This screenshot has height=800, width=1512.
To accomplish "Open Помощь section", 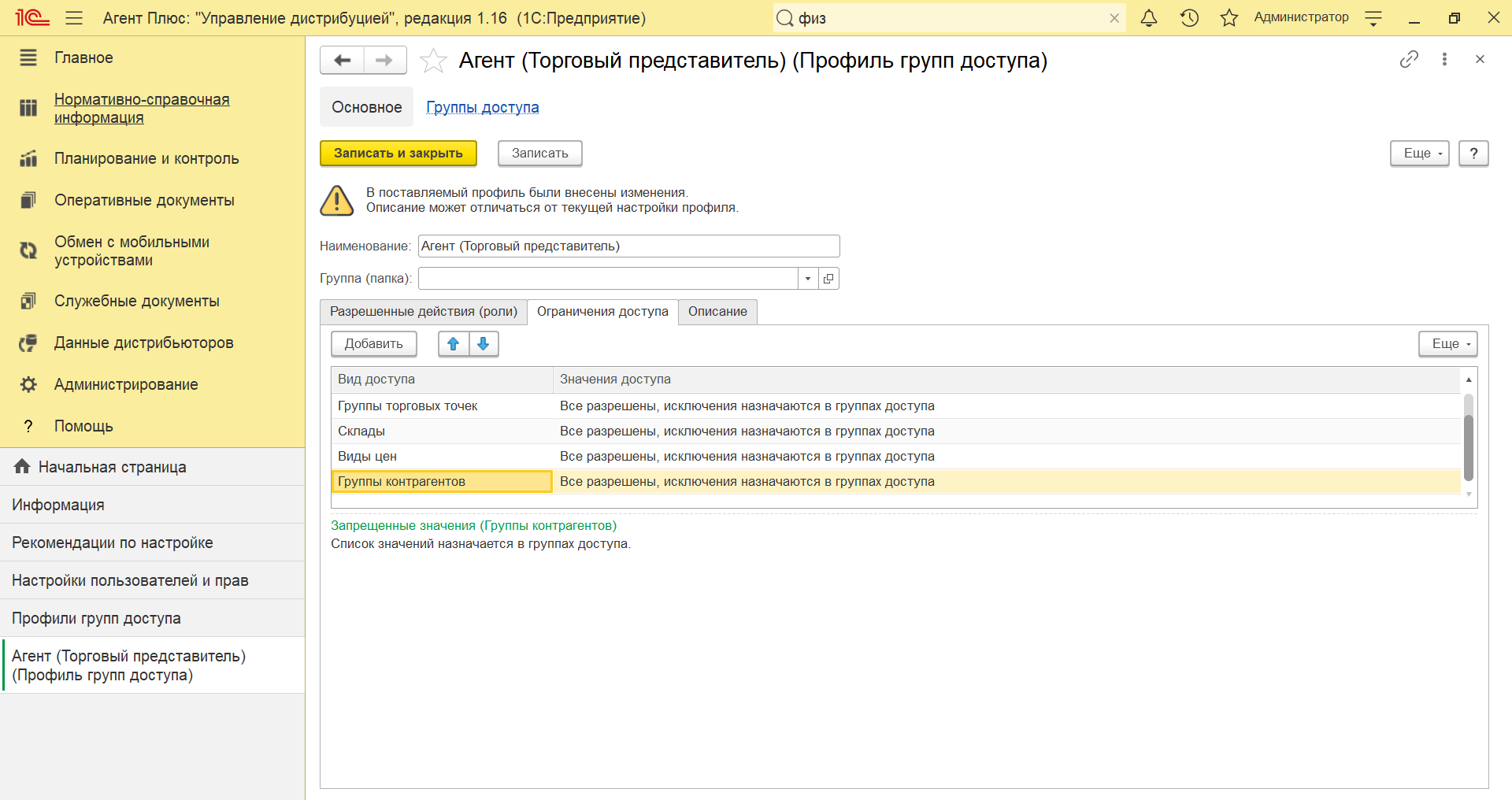I will [83, 426].
